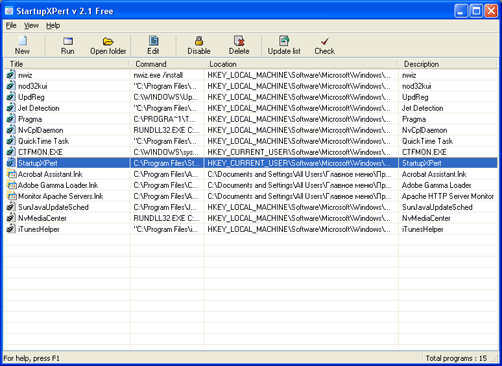The height and width of the screenshot is (366, 502).
Task: Click the New toolbar icon
Action: [x=22, y=41]
